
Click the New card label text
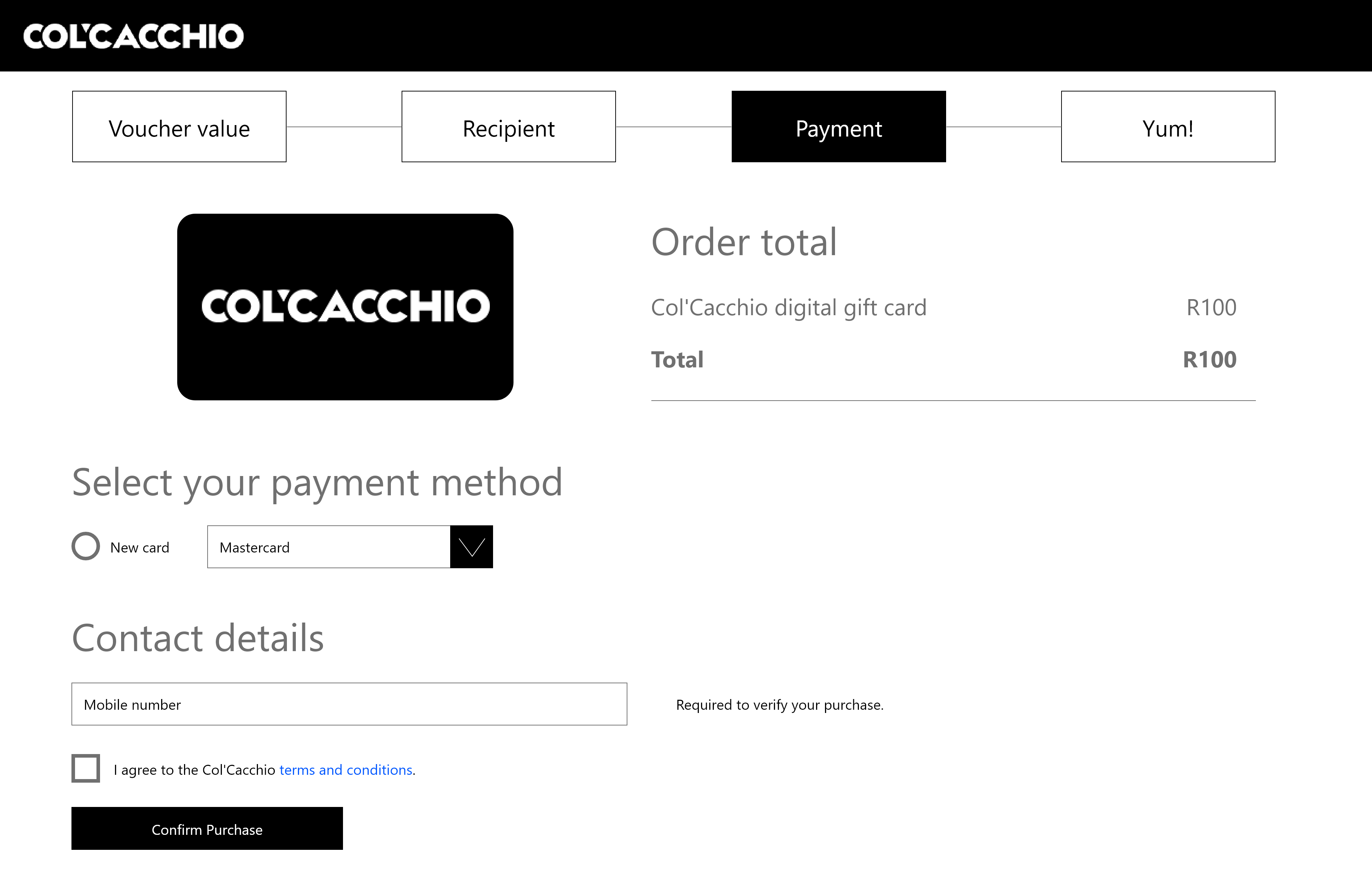pyautogui.click(x=140, y=547)
